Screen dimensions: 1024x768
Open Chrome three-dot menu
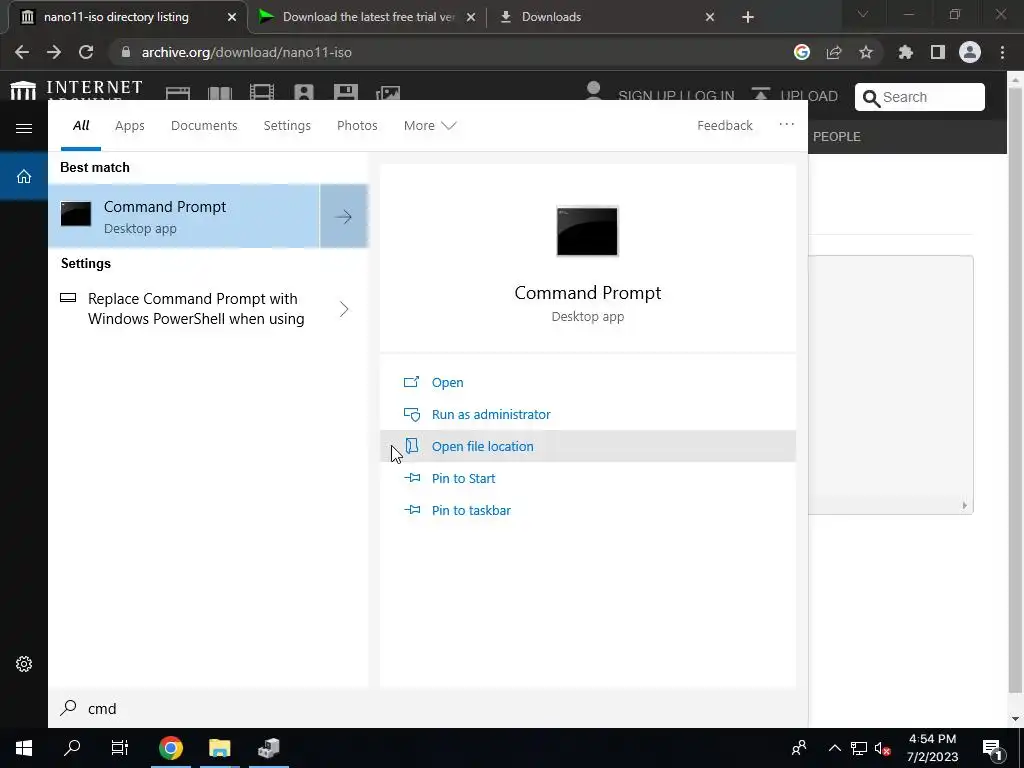(1002, 52)
